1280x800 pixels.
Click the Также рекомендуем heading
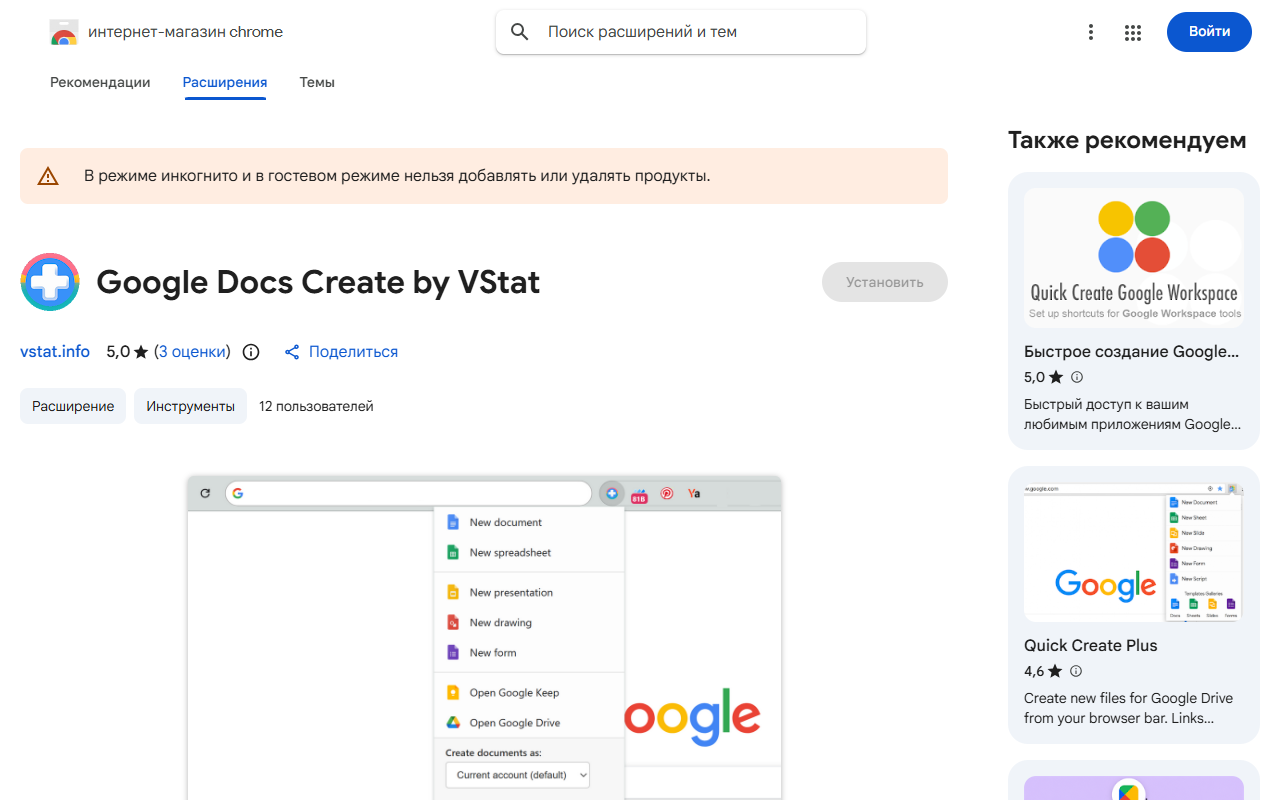tap(1127, 140)
